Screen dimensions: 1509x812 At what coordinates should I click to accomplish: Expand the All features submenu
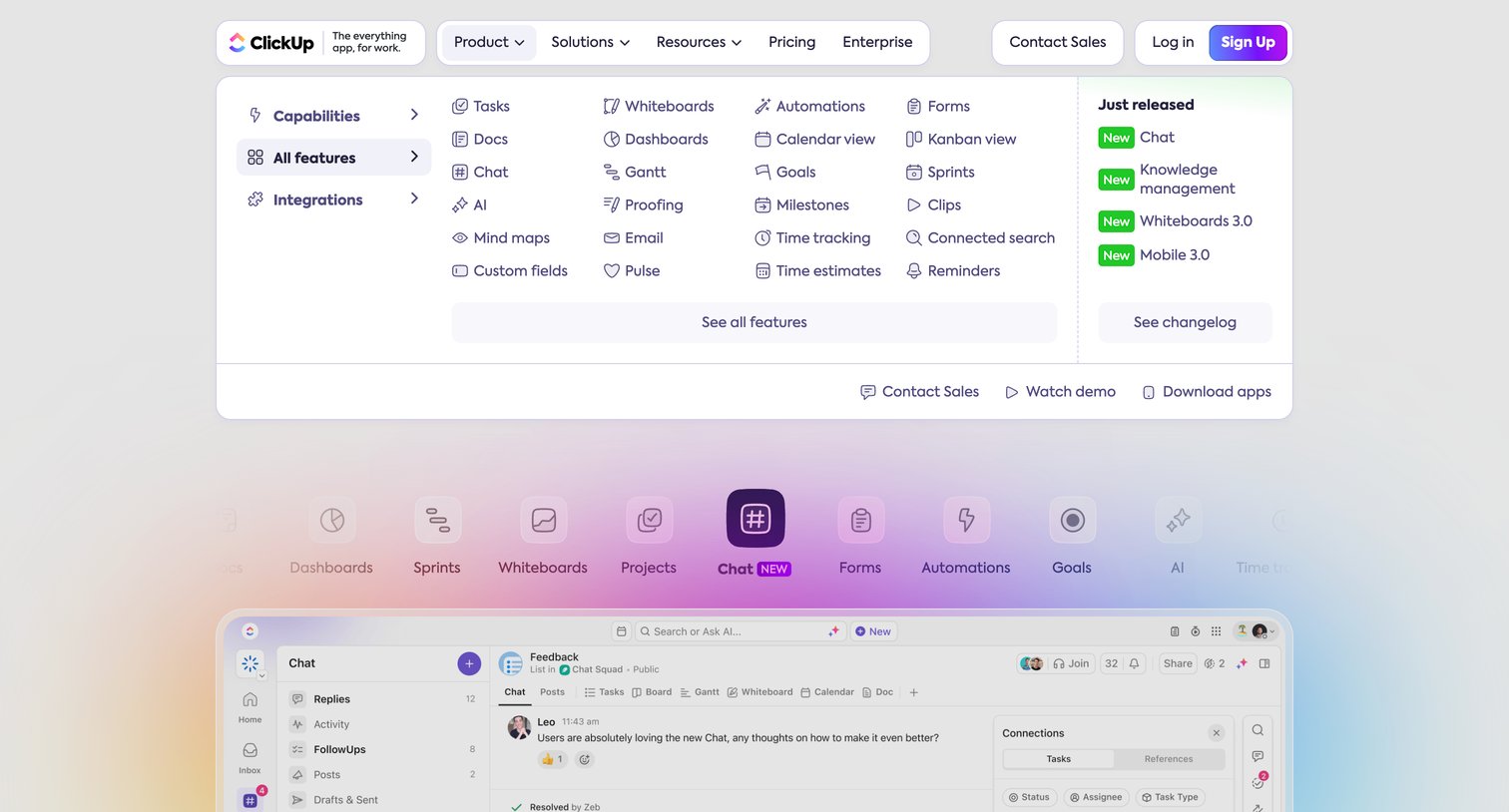coord(333,158)
